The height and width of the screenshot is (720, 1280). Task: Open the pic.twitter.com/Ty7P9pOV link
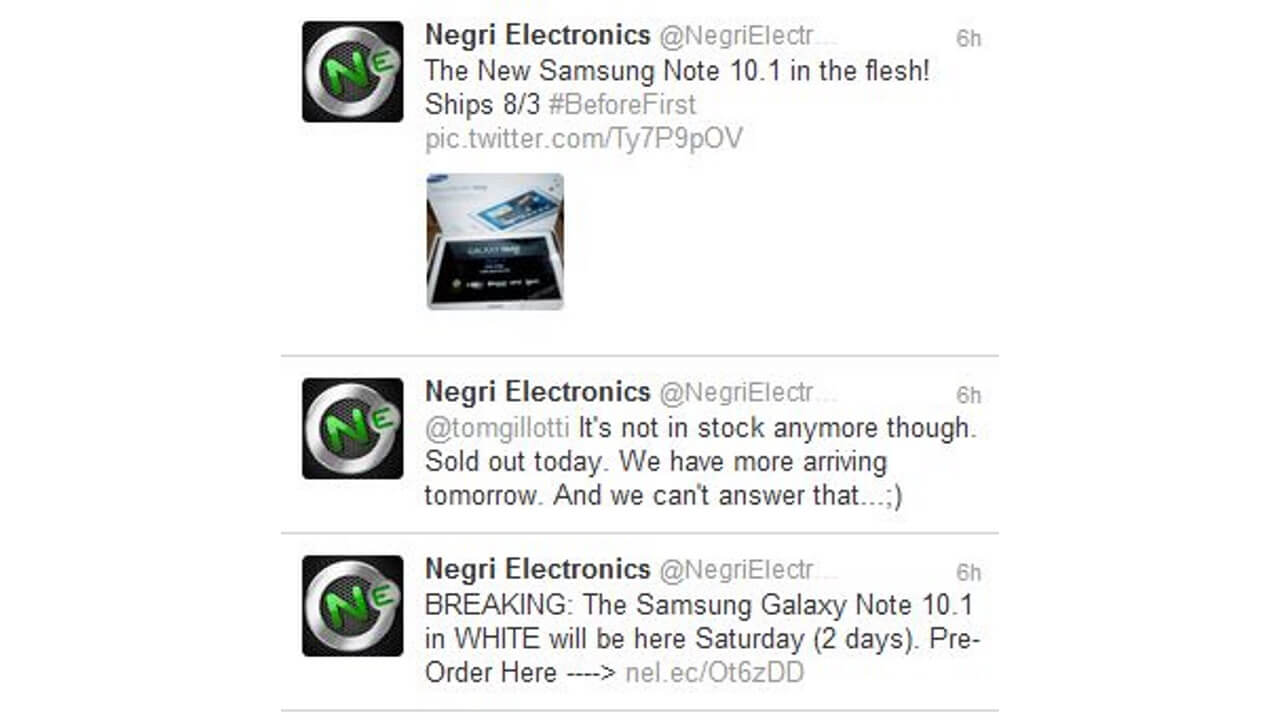click(x=584, y=138)
